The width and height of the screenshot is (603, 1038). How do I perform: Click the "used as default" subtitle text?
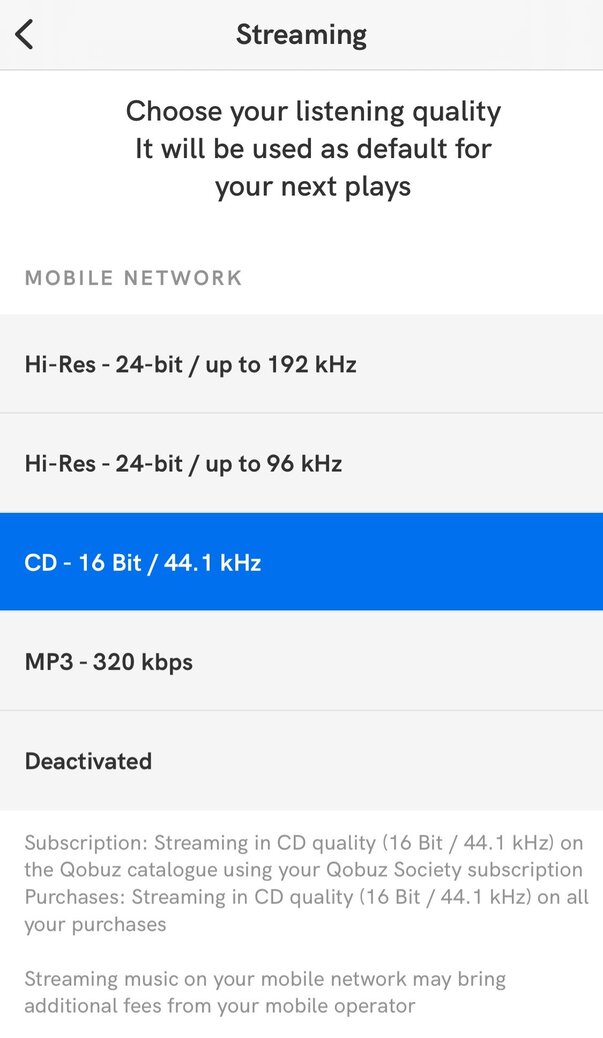[x=313, y=149]
